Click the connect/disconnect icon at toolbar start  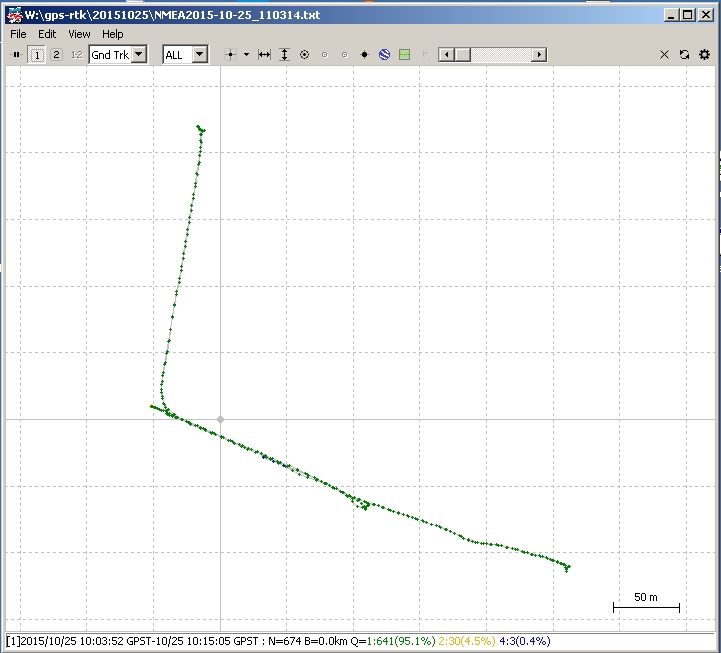(16, 55)
